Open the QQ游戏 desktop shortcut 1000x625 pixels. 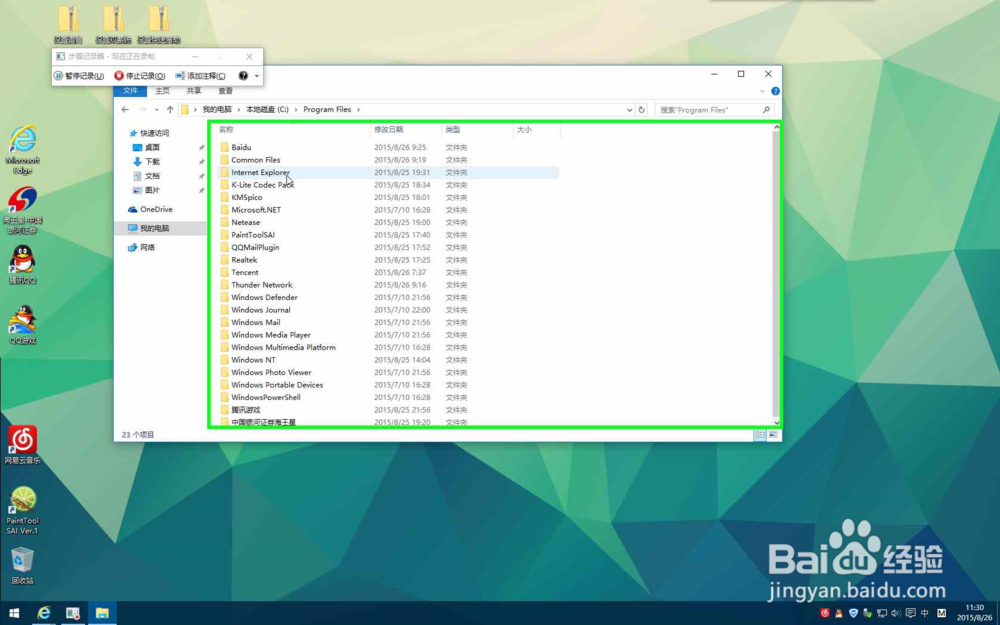(23, 325)
